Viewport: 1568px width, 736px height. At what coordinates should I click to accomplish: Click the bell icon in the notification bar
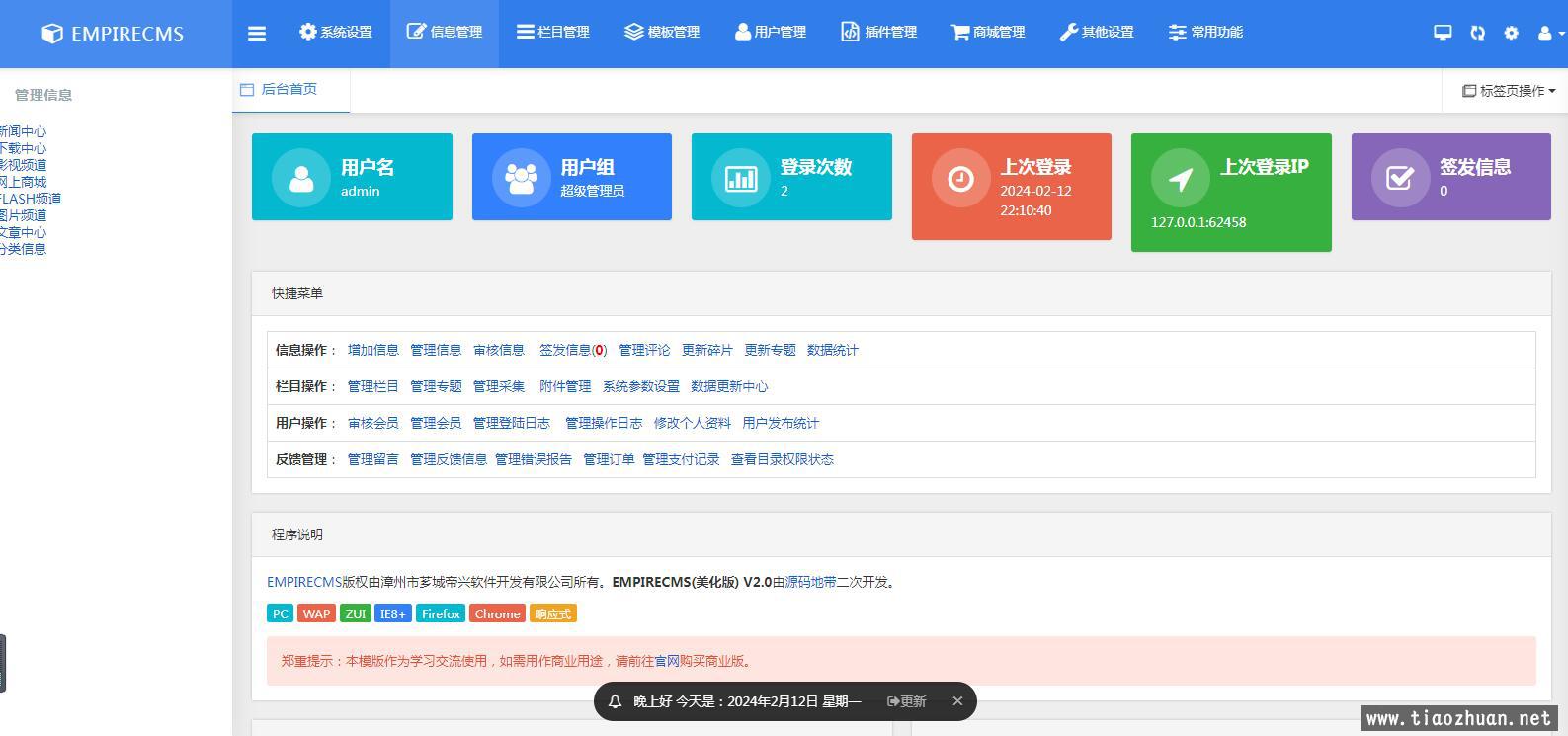(x=615, y=701)
